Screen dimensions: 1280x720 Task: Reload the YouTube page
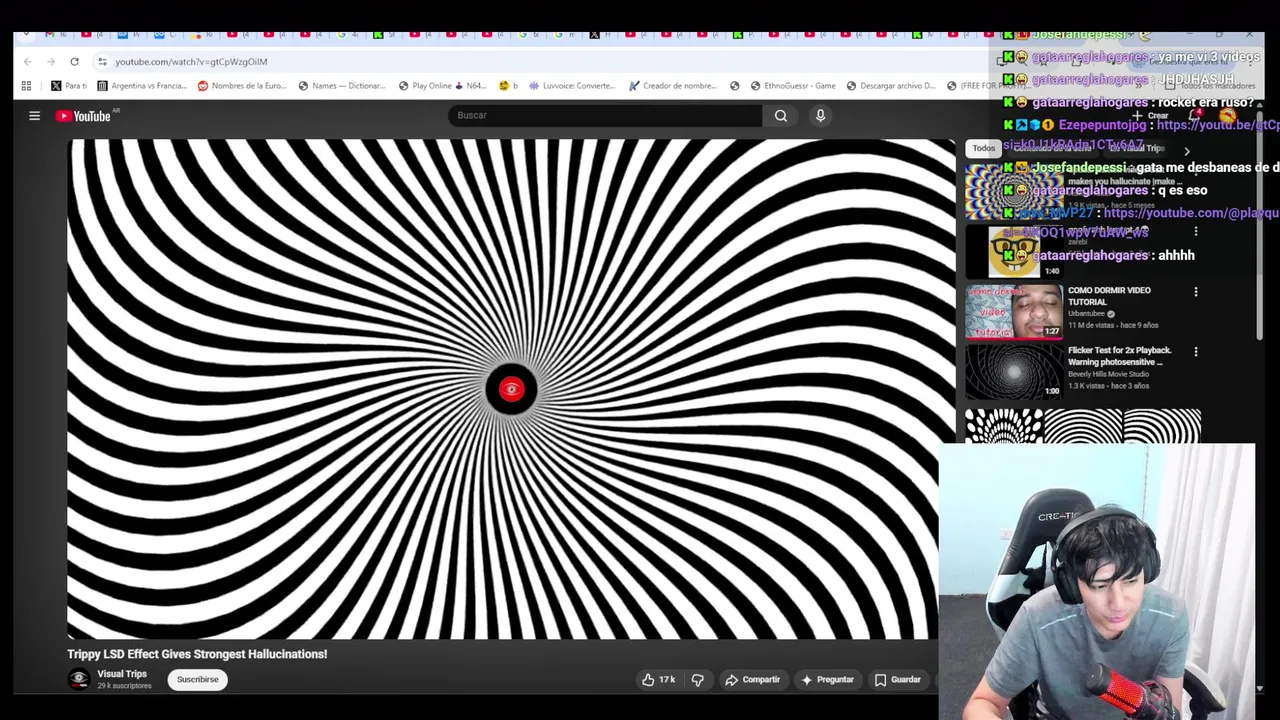click(74, 61)
